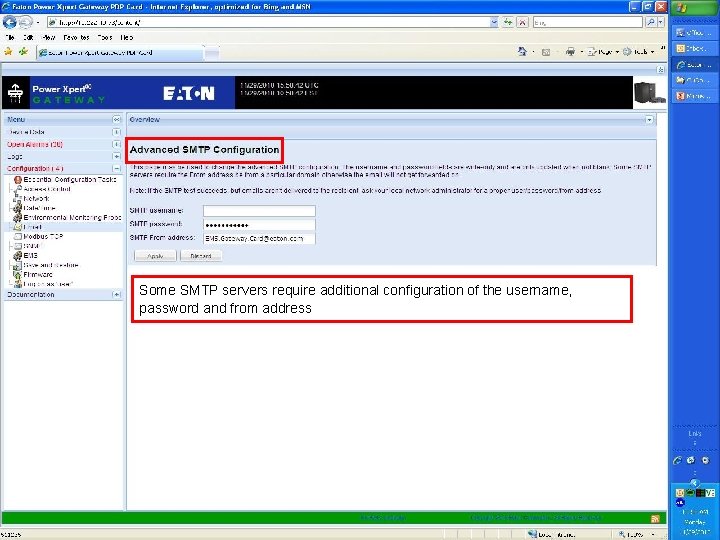Click the UPS device image in the header

[x=649, y=93]
